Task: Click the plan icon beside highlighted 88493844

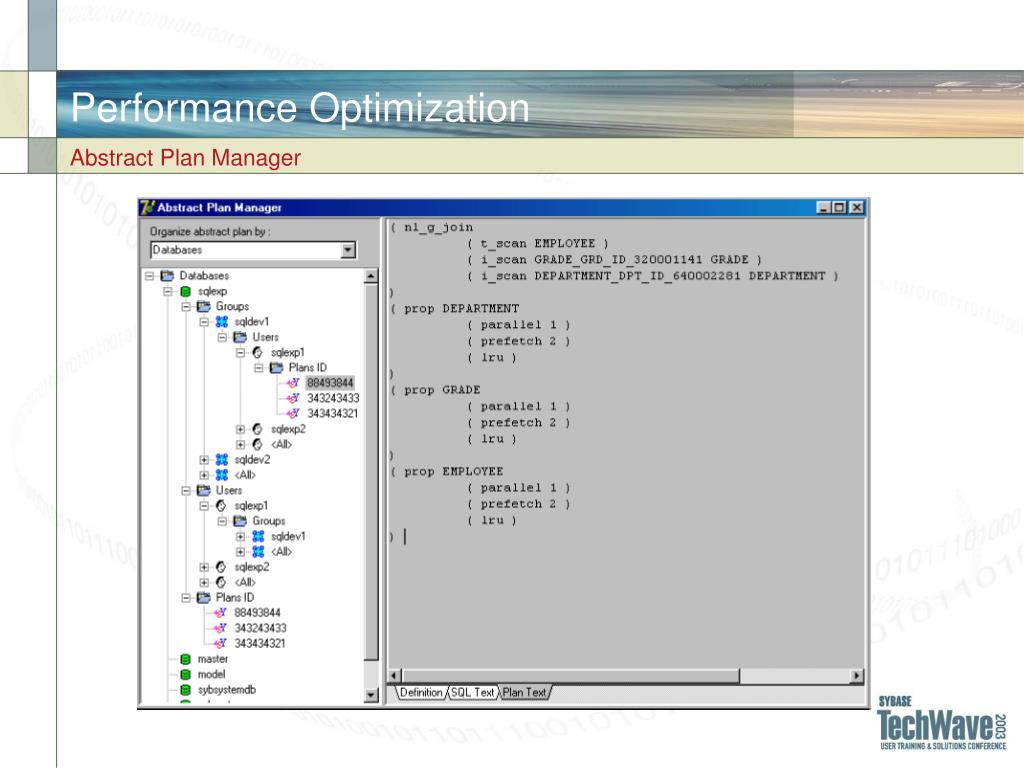Action: [293, 383]
